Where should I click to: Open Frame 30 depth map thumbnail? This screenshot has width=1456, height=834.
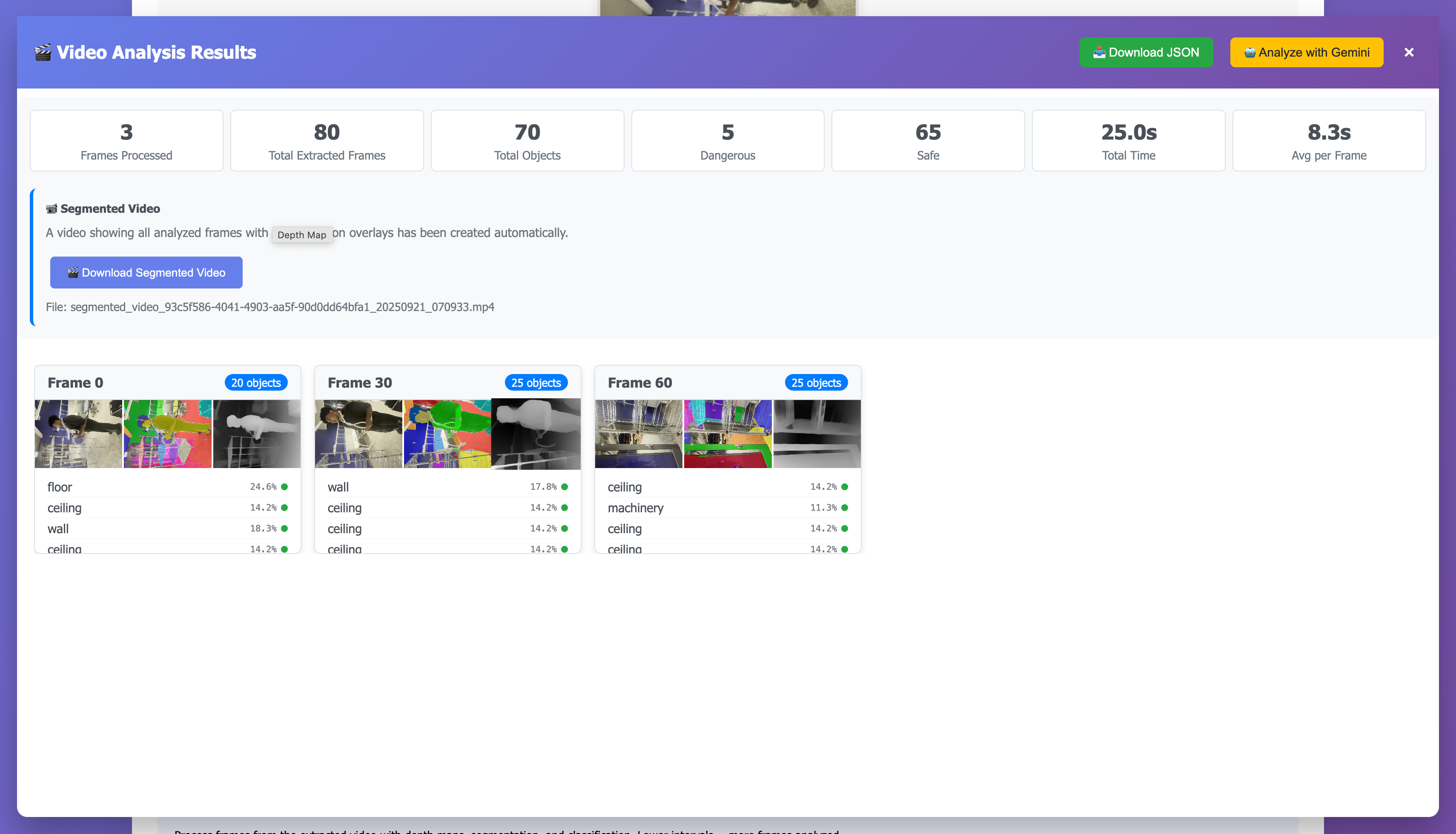click(536, 434)
